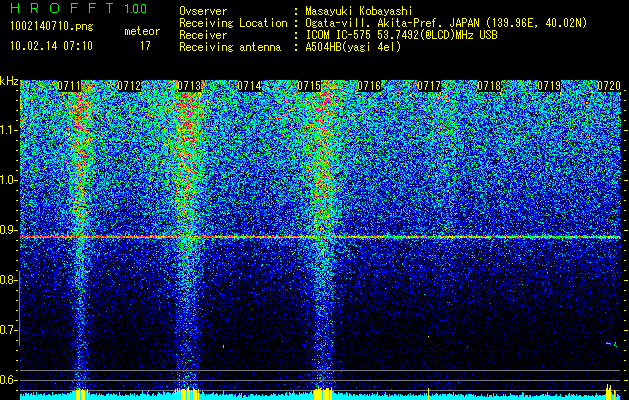
Task: Click the 'Receiving antenna' label
Action: click(x=230, y=47)
